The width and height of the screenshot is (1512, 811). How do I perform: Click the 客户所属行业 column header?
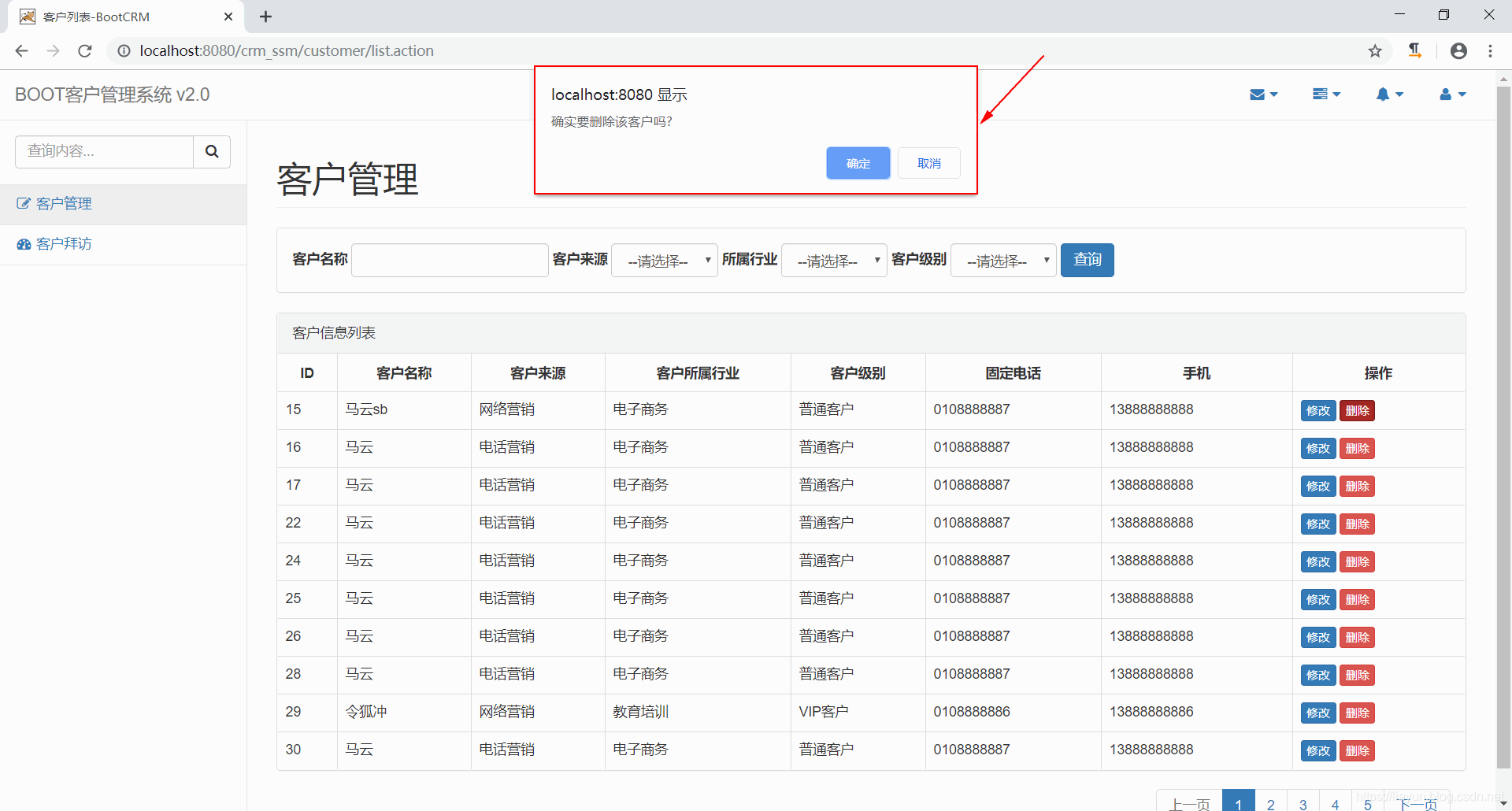(x=698, y=373)
